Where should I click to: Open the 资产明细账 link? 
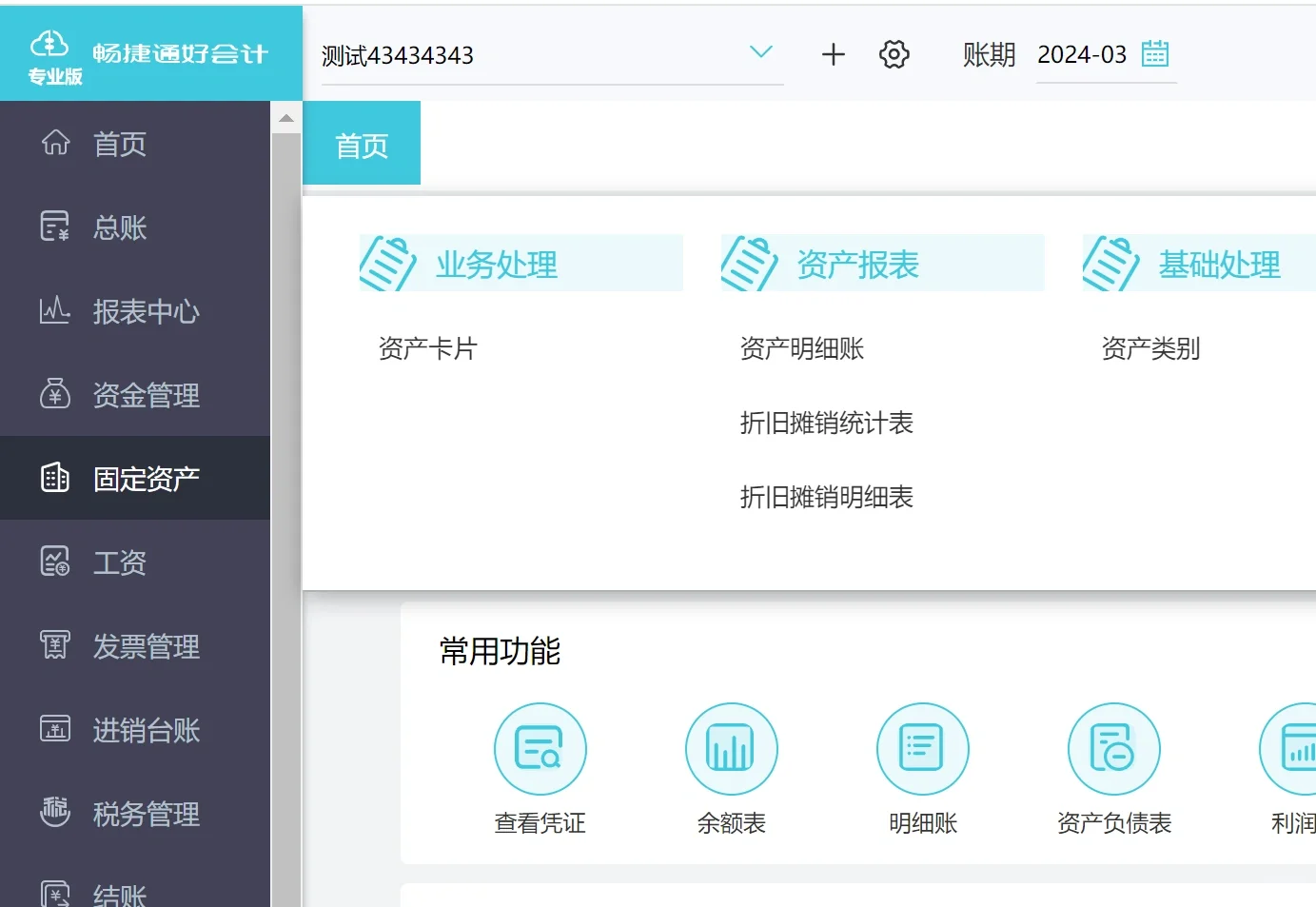pos(802,348)
